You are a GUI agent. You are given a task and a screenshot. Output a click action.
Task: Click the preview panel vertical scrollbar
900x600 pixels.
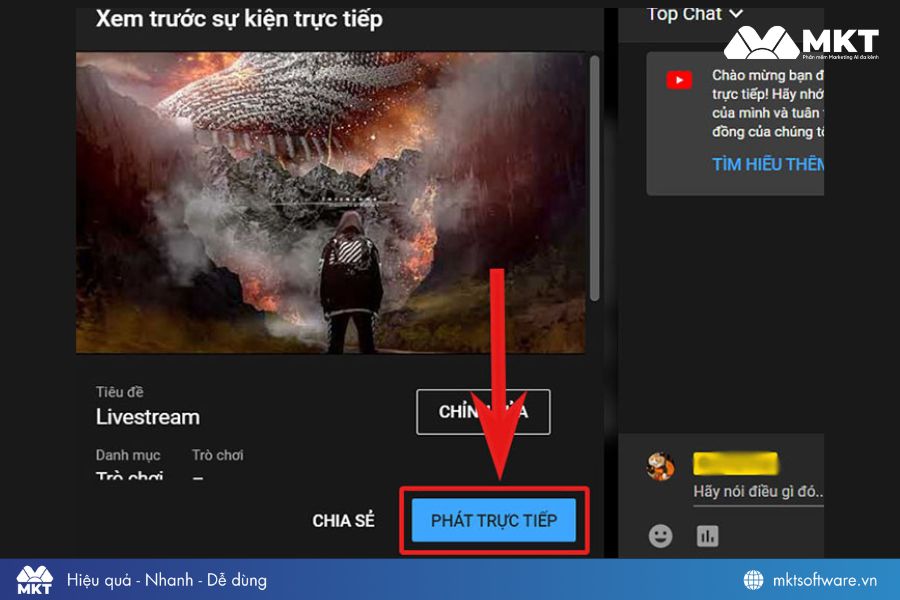tap(595, 178)
